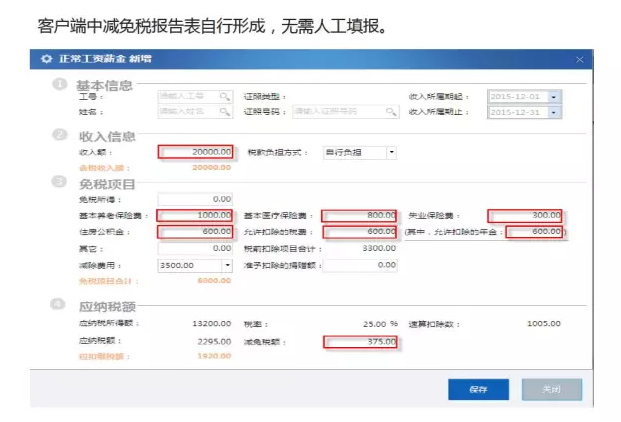The width and height of the screenshot is (621, 422).
Task: Select the 基本养老保险费 input field
Action: [196, 216]
